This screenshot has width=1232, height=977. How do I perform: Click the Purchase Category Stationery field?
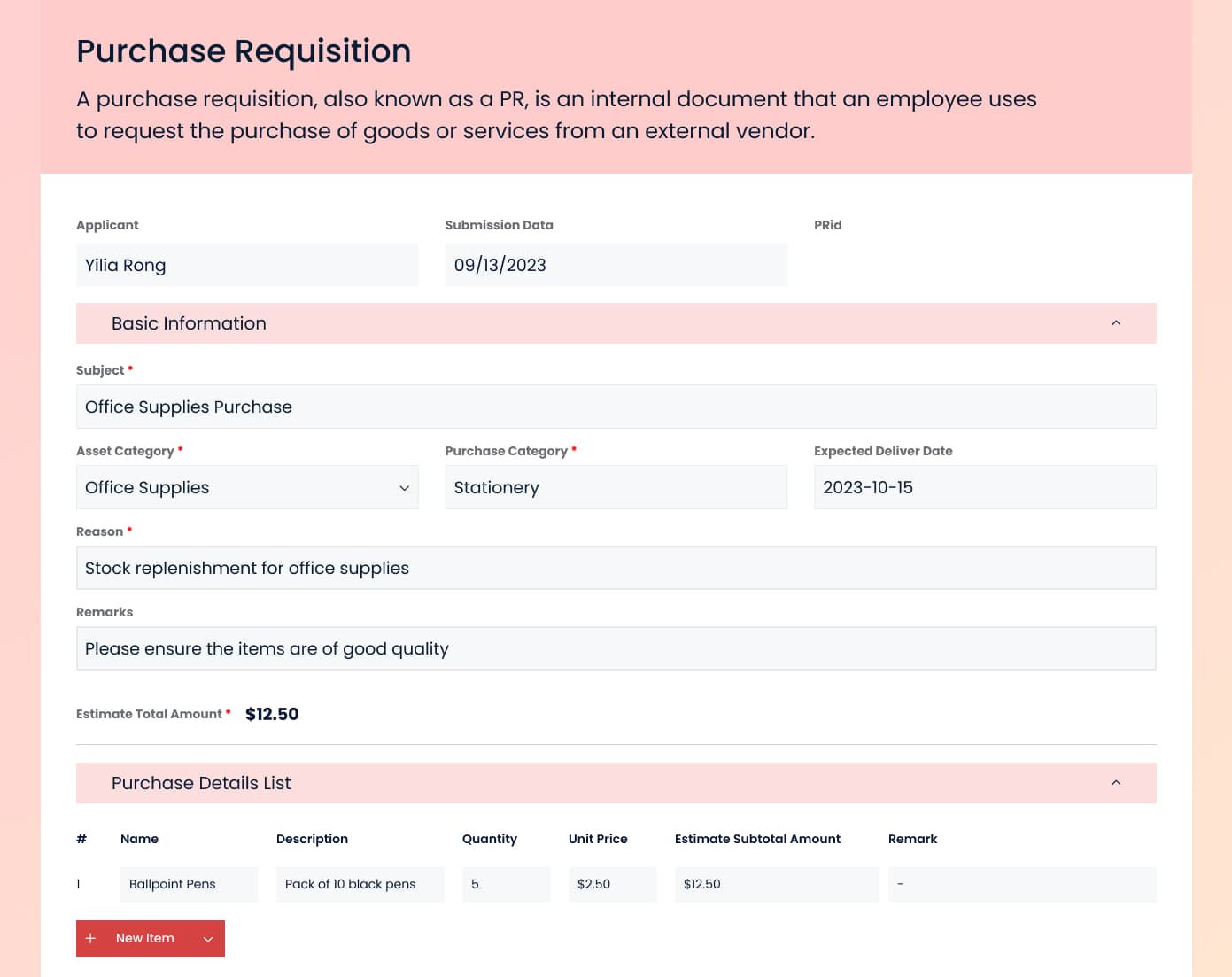coord(616,487)
